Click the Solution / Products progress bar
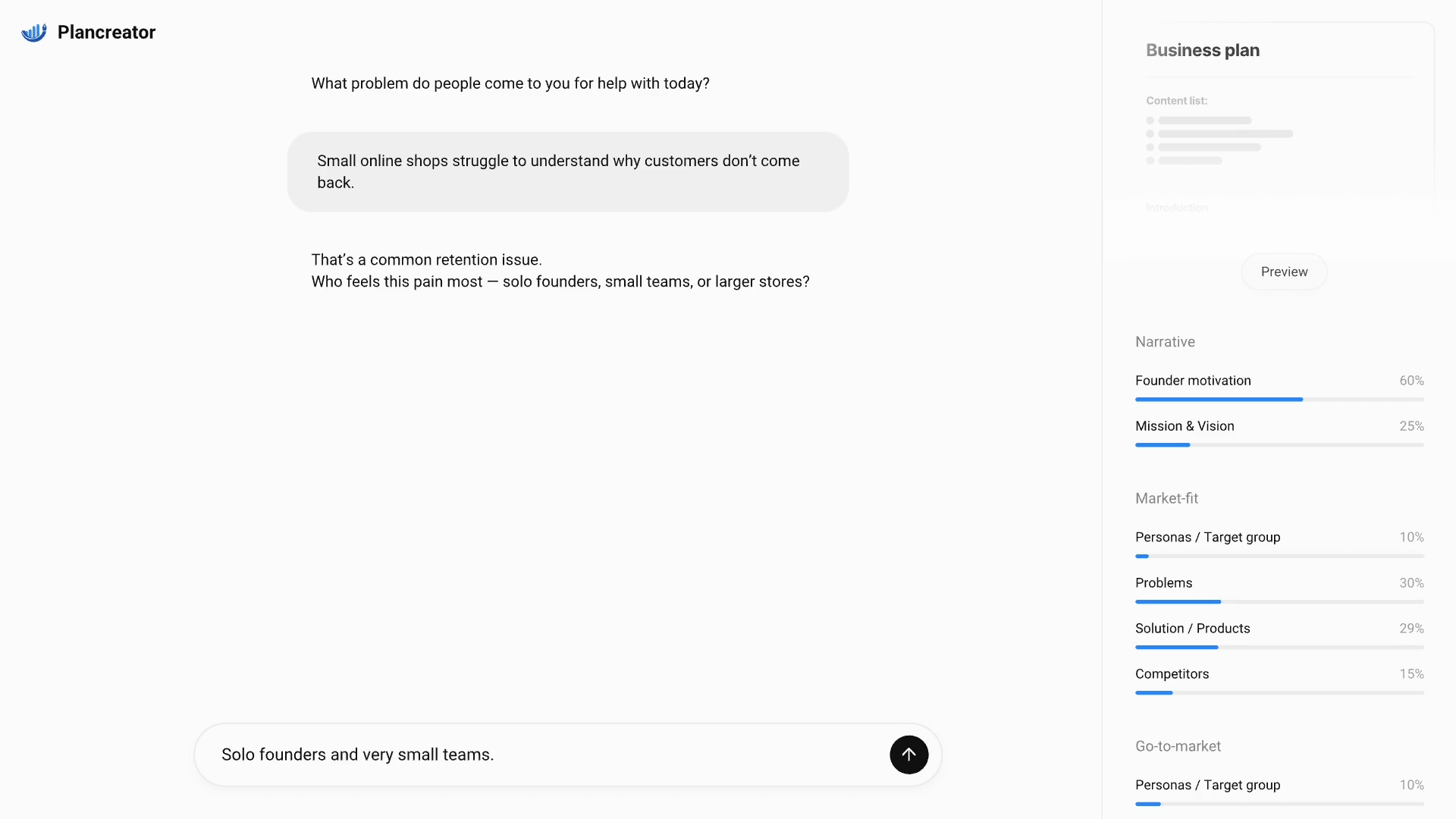 pyautogui.click(x=1279, y=648)
